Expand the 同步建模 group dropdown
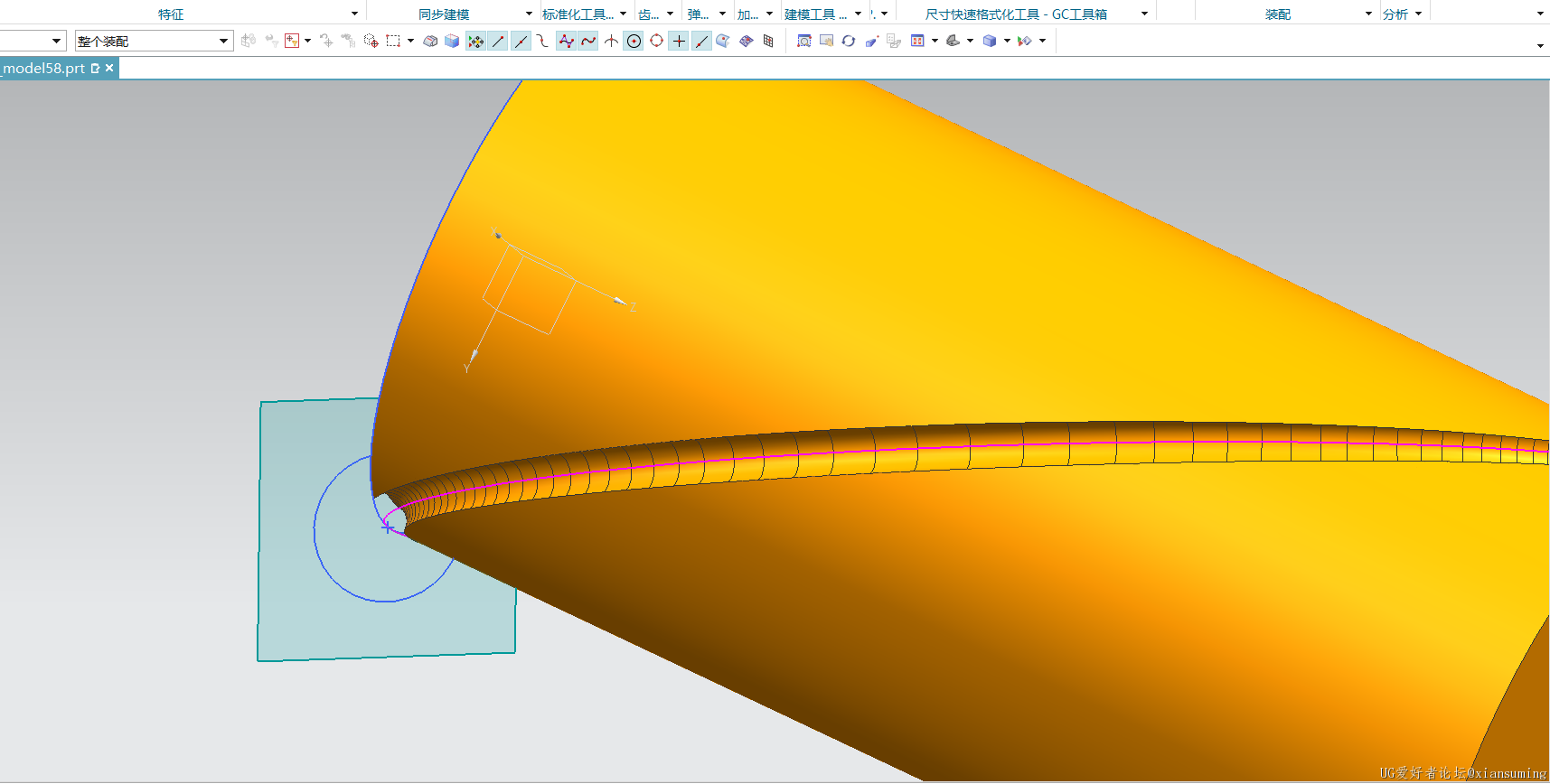1550x784 pixels. pyautogui.click(x=529, y=14)
